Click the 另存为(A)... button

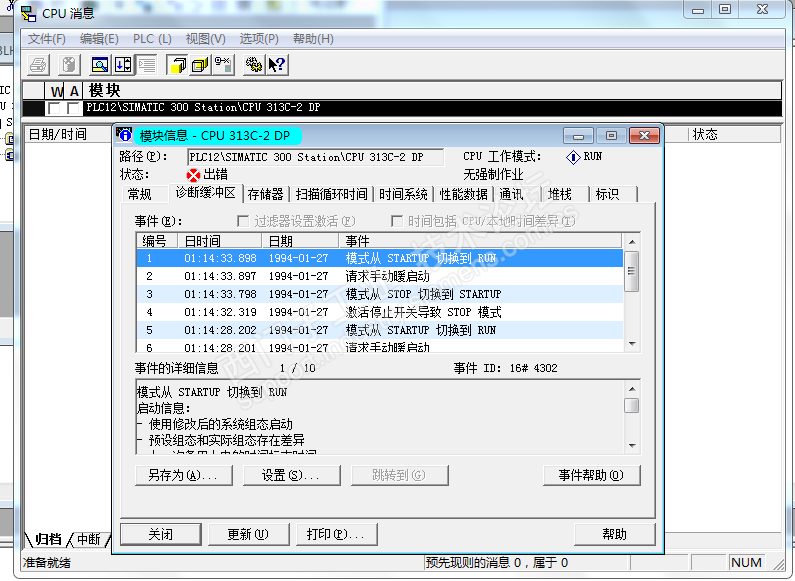(184, 476)
